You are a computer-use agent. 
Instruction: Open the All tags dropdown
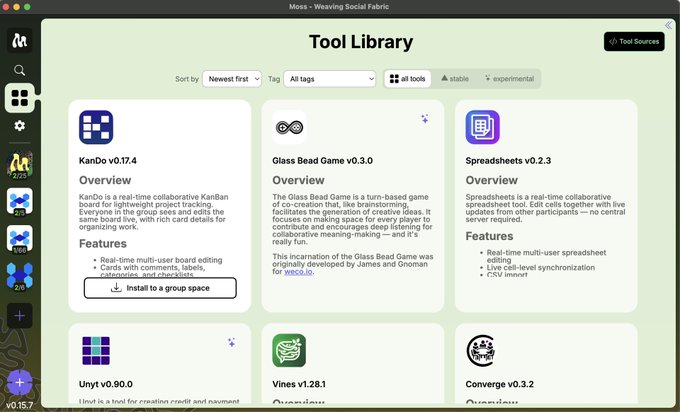330,79
